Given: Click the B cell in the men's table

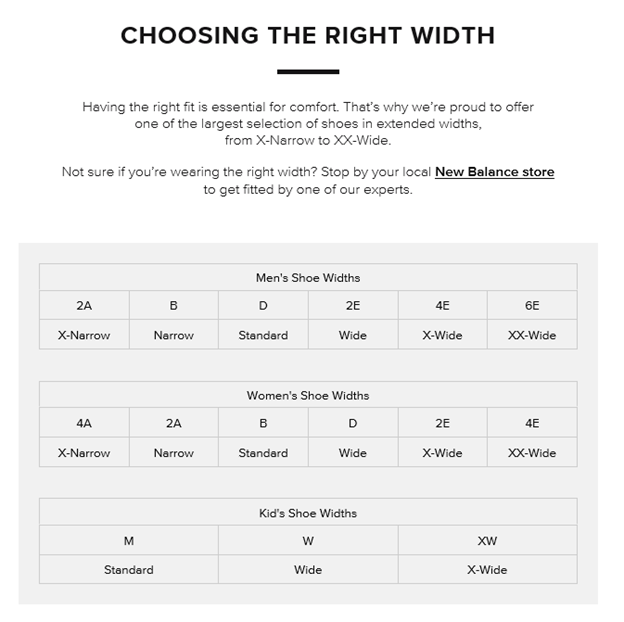Looking at the screenshot, I should (x=173, y=306).
